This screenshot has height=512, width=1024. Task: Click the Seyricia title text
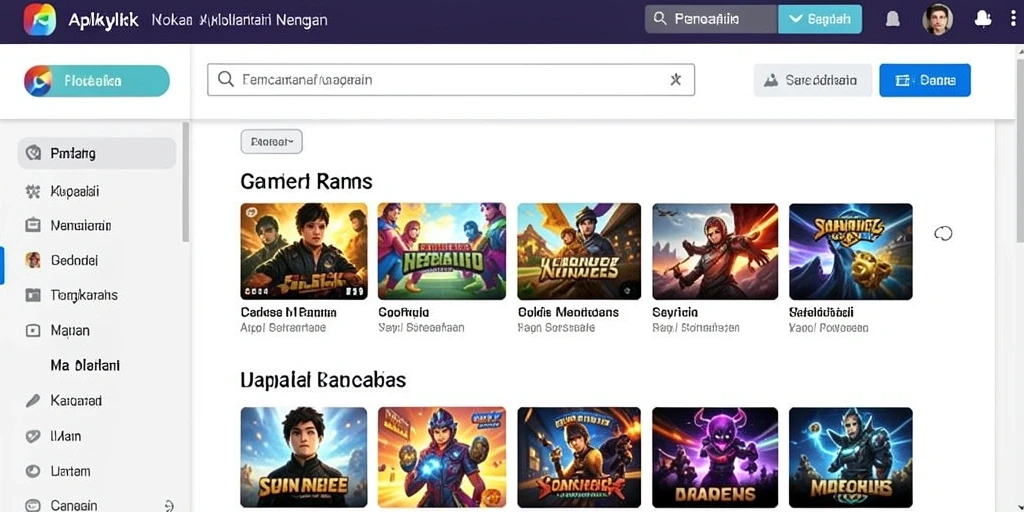pos(675,313)
